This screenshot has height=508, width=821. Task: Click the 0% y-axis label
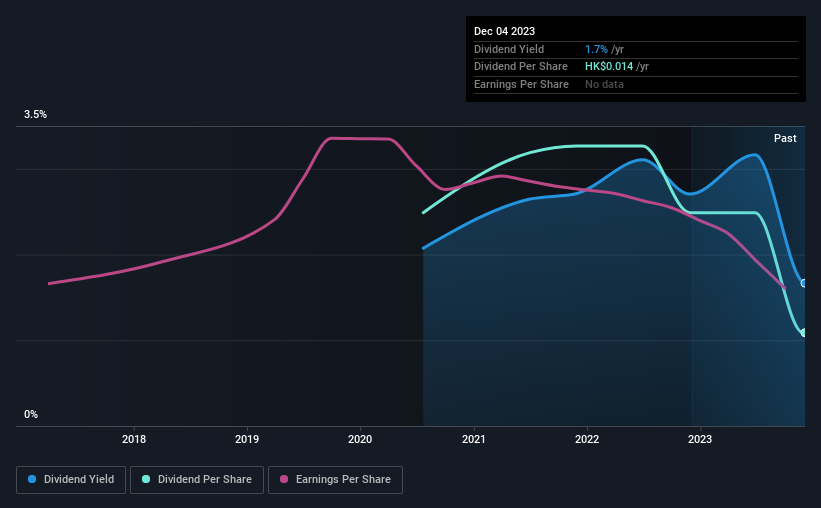[x=31, y=414]
